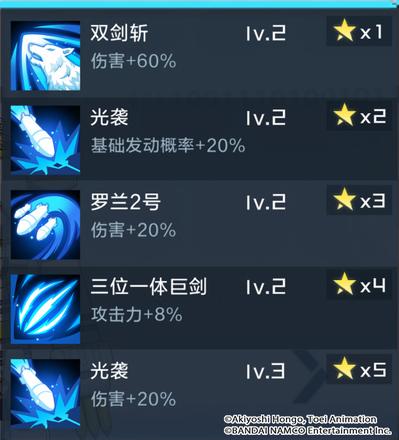399x440 pixels.
Task: Click the star x4 badge
Action: click(359, 284)
